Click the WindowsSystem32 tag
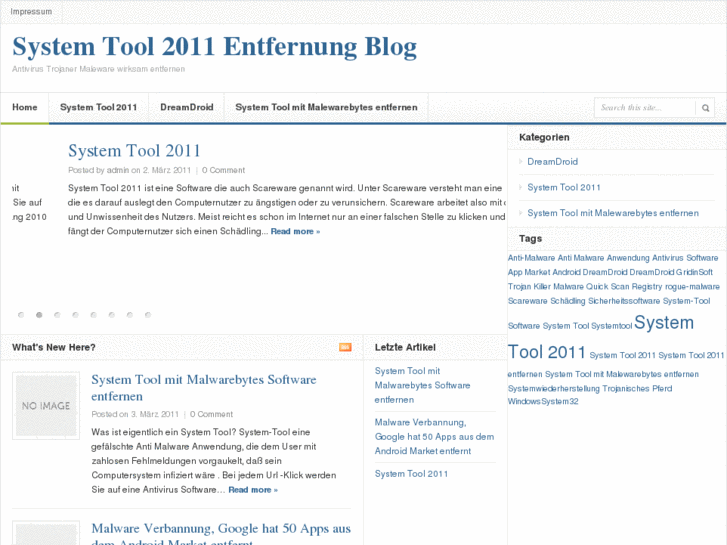Viewport: 727px width, 545px height. click(x=543, y=402)
